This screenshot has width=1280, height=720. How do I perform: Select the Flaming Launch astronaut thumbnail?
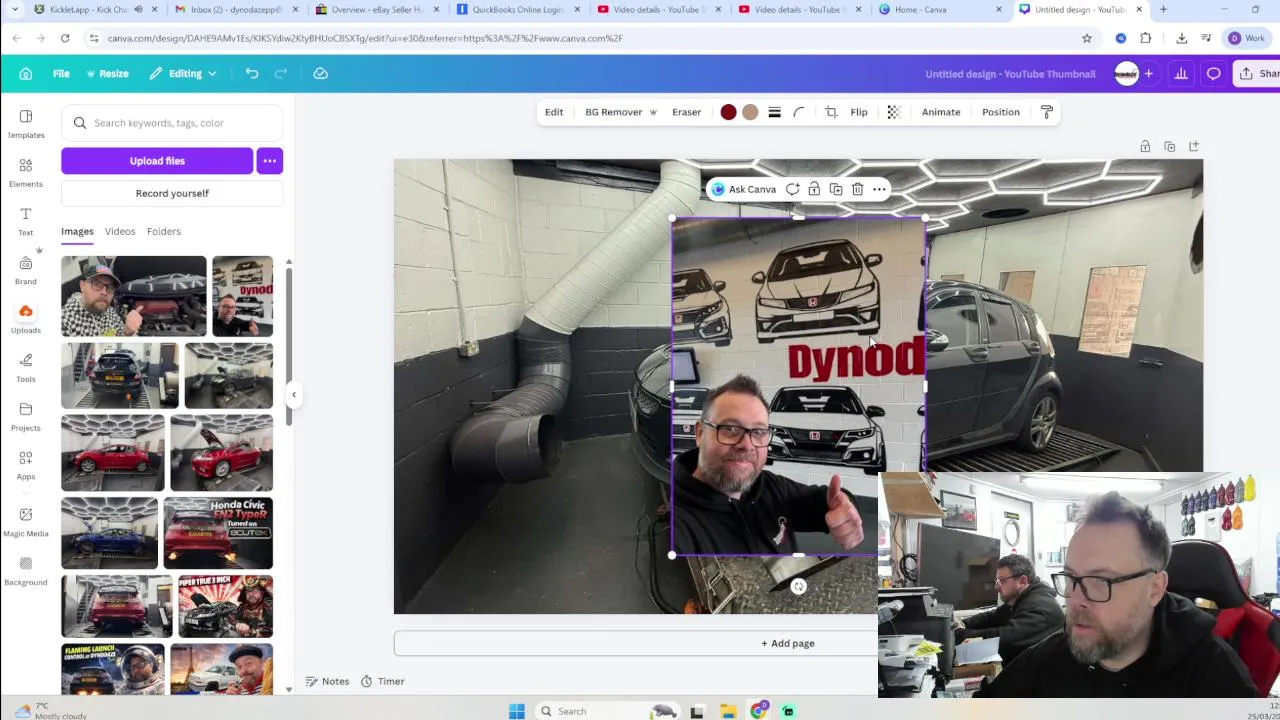113,669
